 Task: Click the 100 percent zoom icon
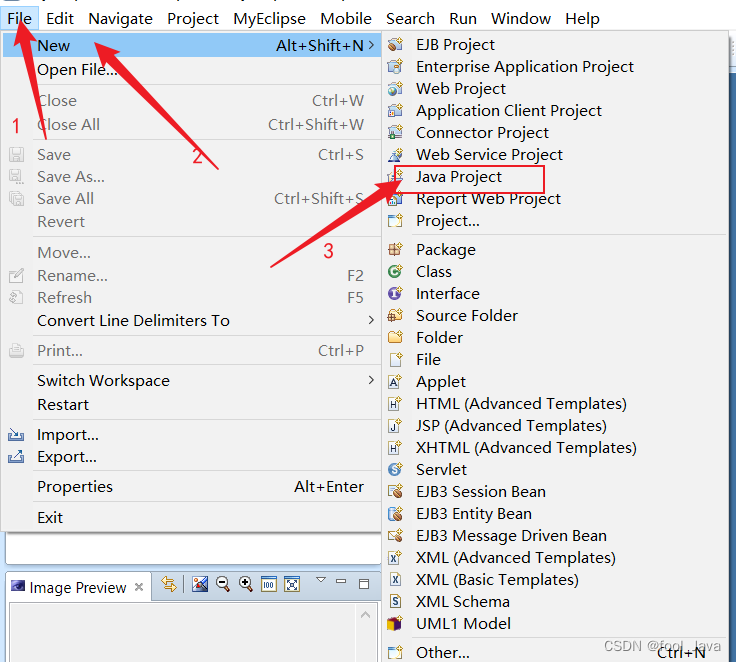tap(268, 584)
